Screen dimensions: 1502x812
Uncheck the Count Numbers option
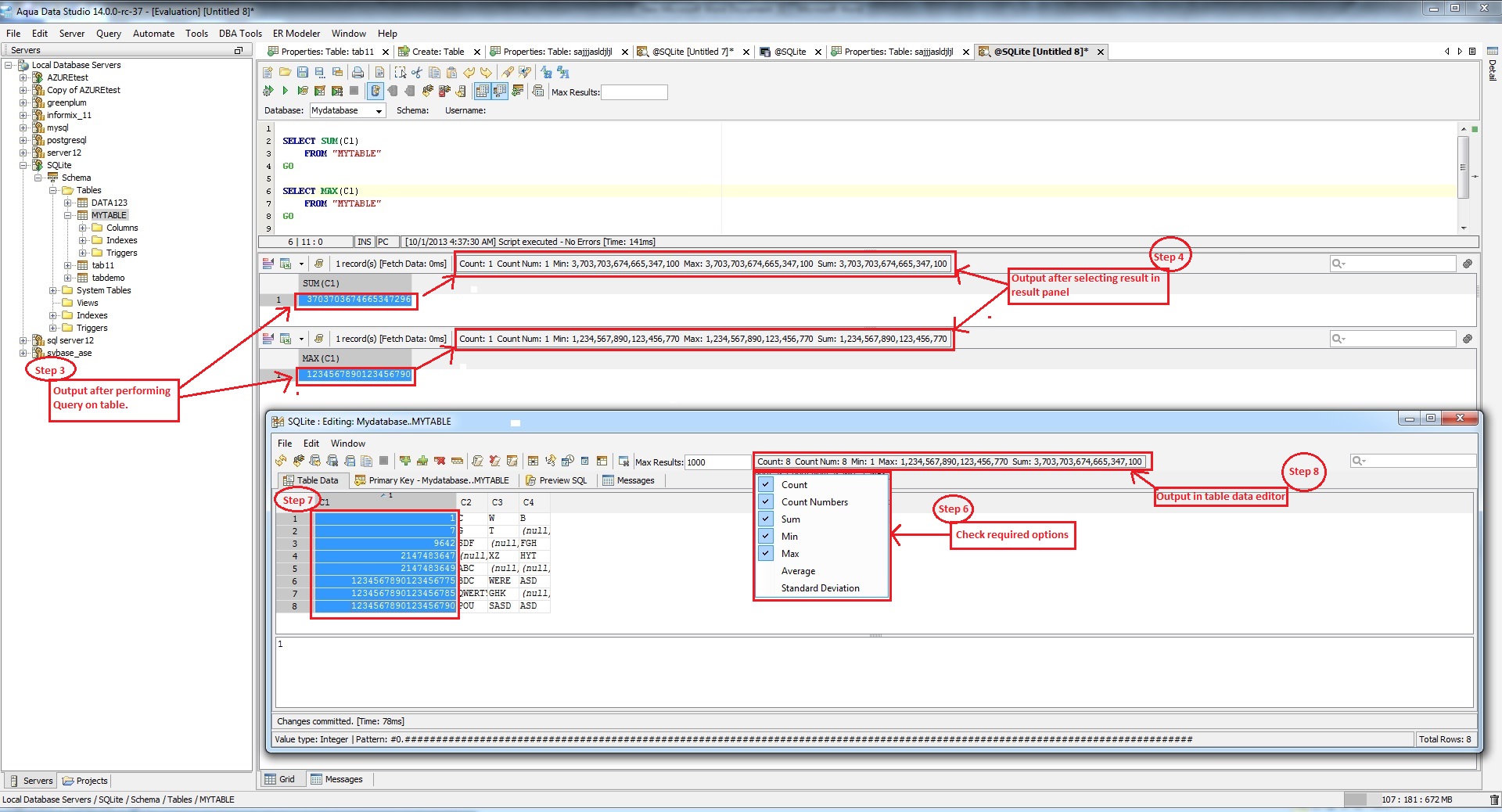pos(766,501)
